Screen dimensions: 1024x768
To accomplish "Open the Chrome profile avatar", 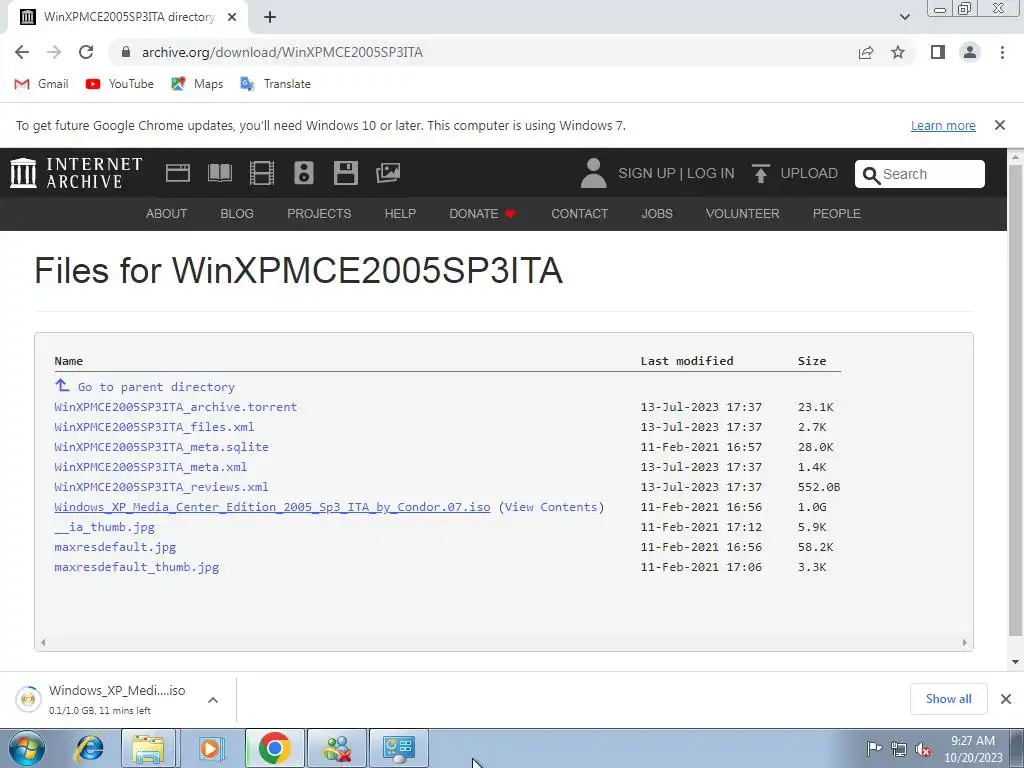I will [970, 52].
